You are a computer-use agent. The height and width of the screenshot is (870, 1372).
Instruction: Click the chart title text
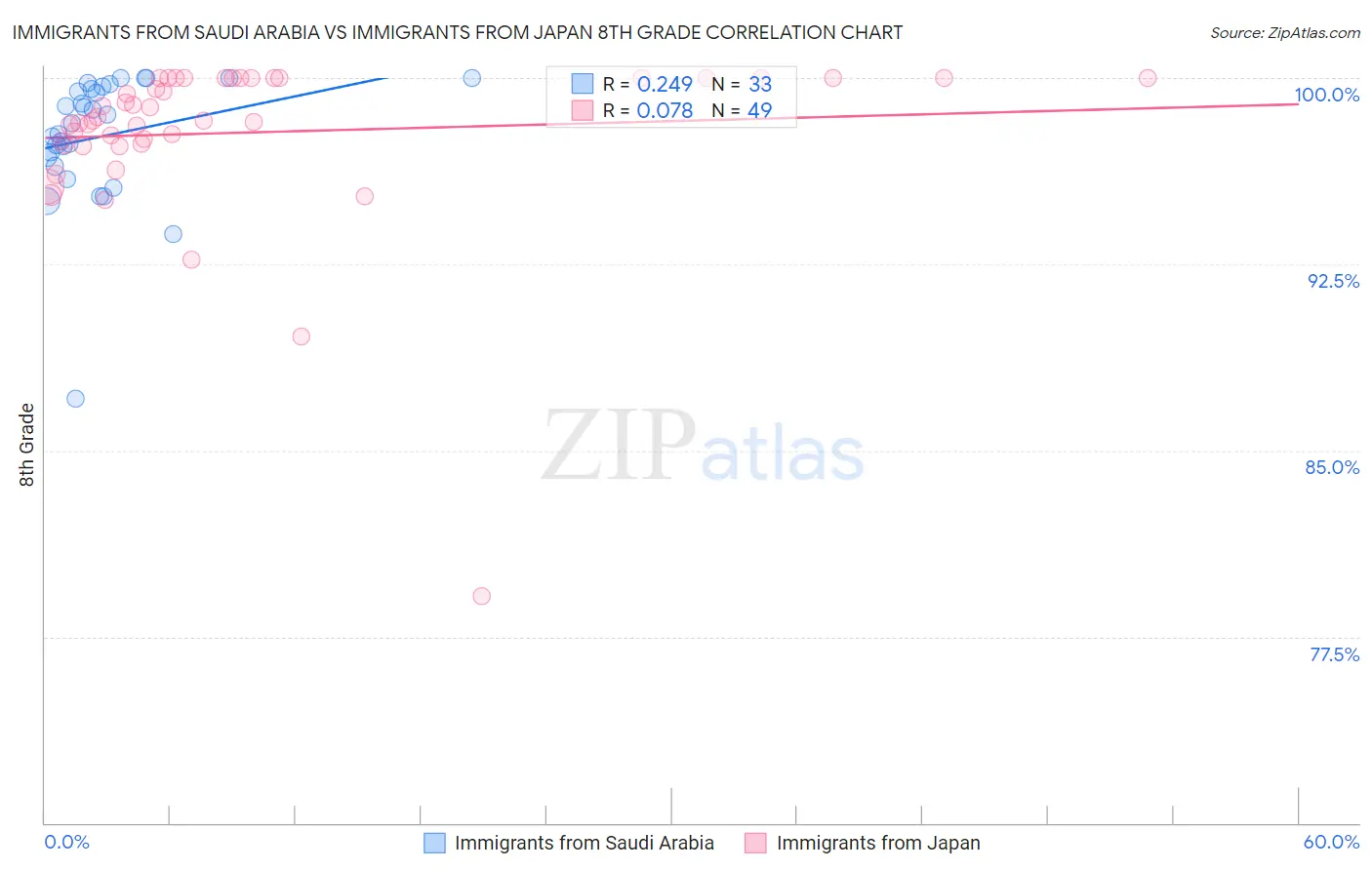tap(457, 32)
